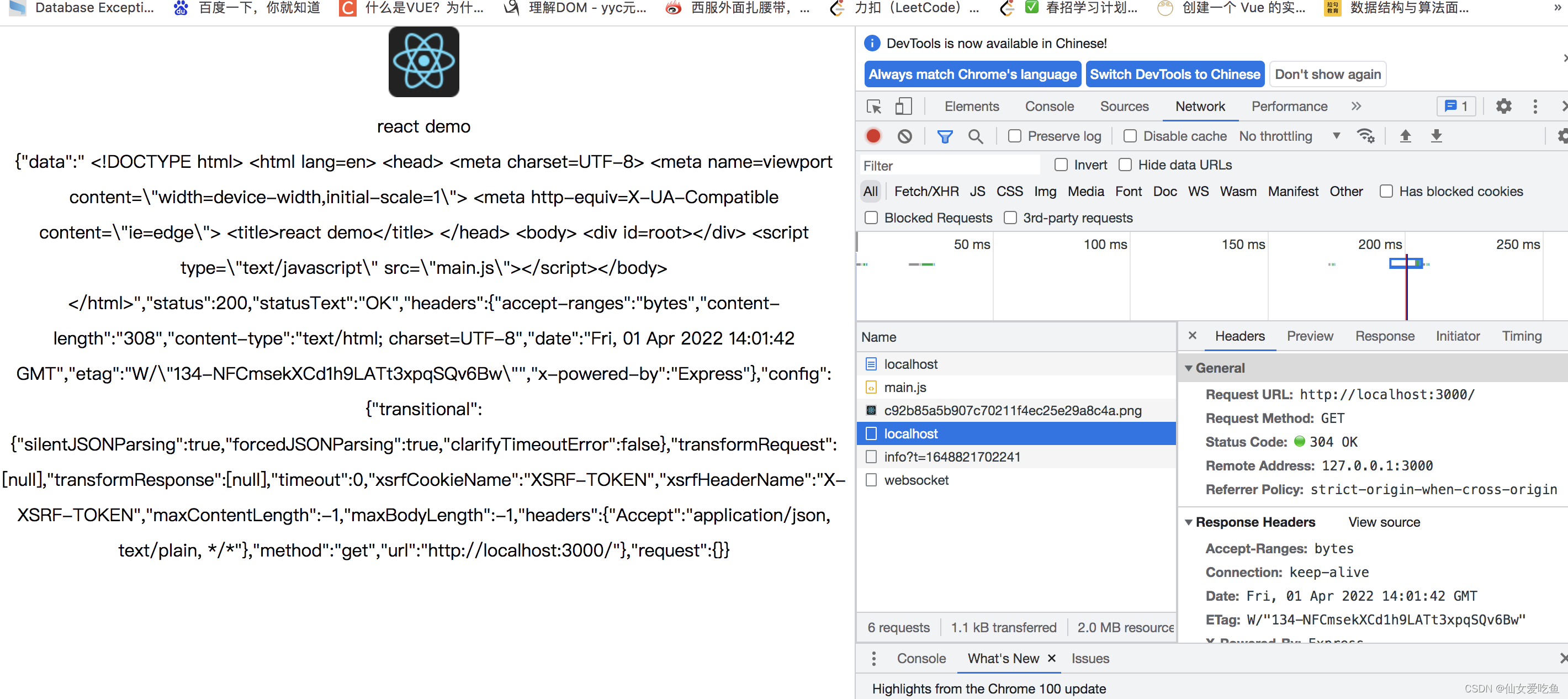The height and width of the screenshot is (699, 1568).
Task: Filter requests by WS type
Action: pos(1198,191)
